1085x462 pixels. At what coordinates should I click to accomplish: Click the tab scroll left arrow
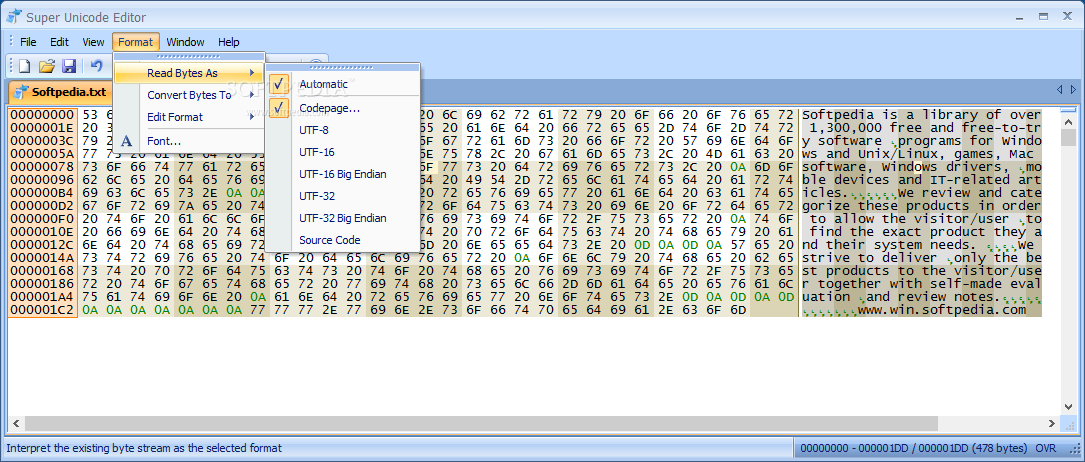coord(1059,90)
